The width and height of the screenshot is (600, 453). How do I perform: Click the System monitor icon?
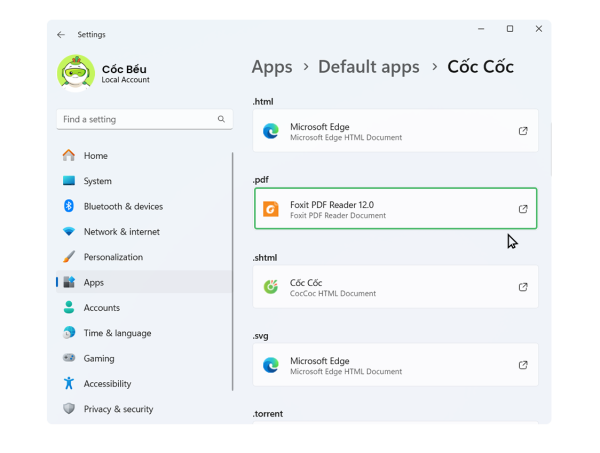click(x=69, y=180)
